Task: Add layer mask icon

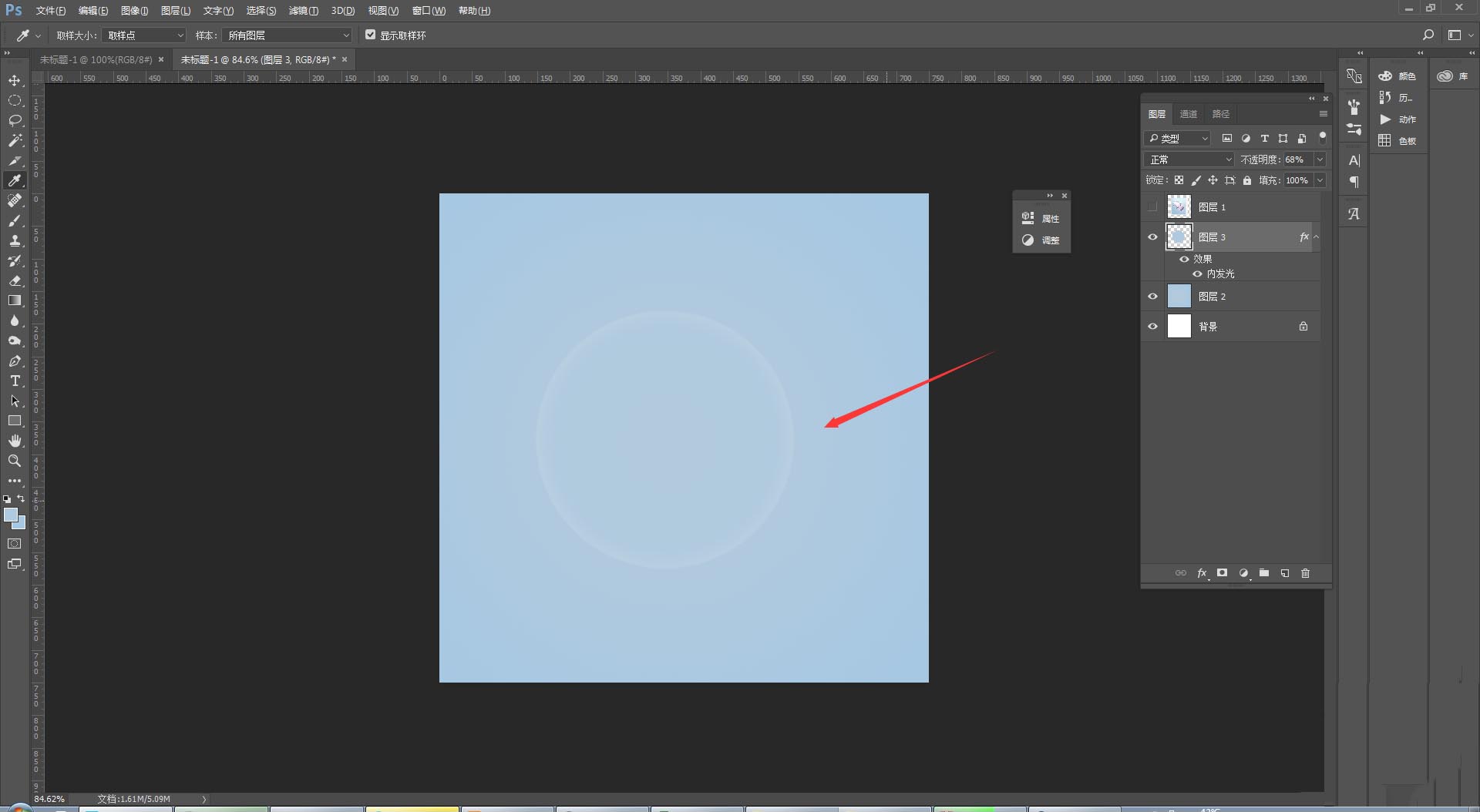Action: 1223,573
